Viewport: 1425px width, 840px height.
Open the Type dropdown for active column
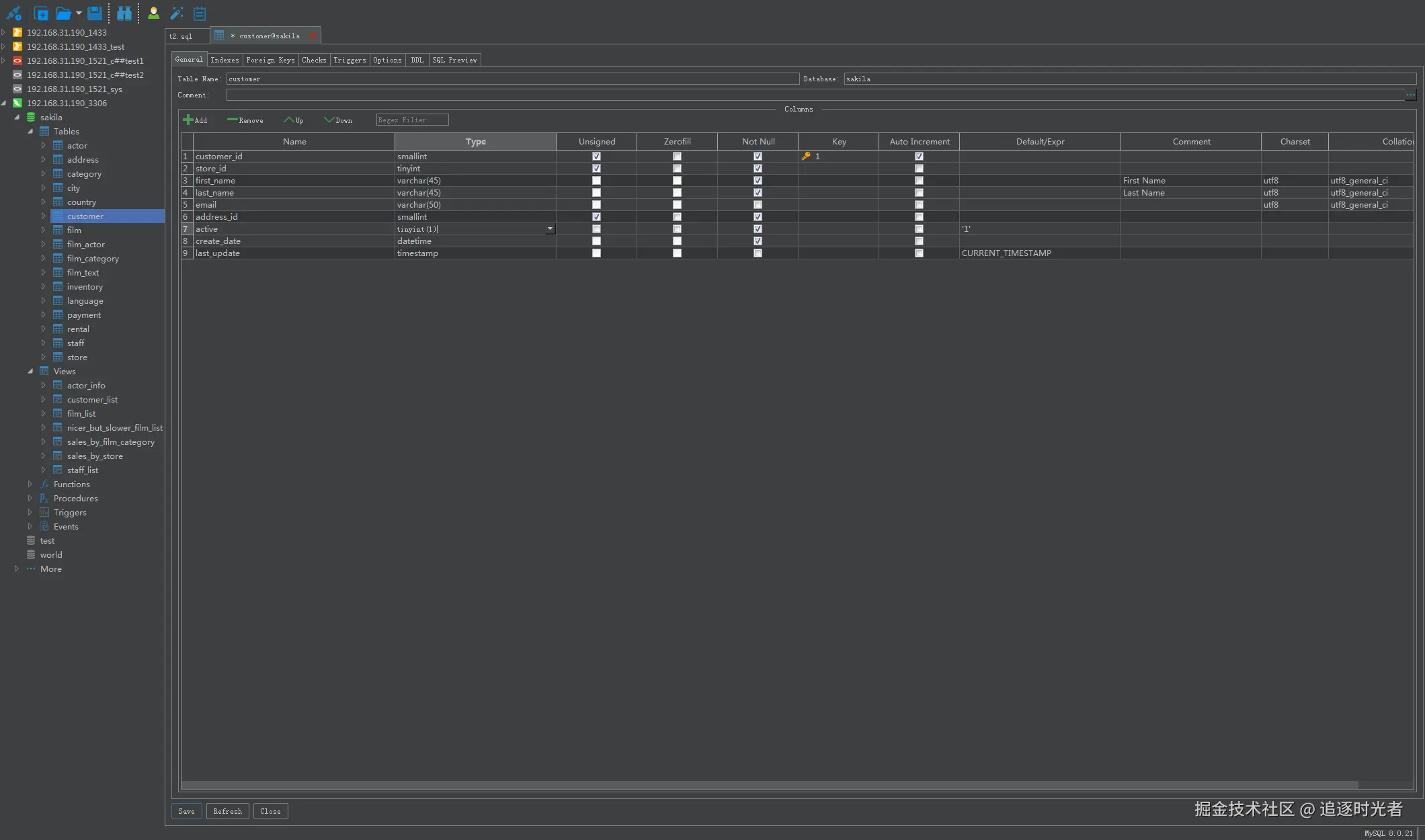click(x=550, y=229)
